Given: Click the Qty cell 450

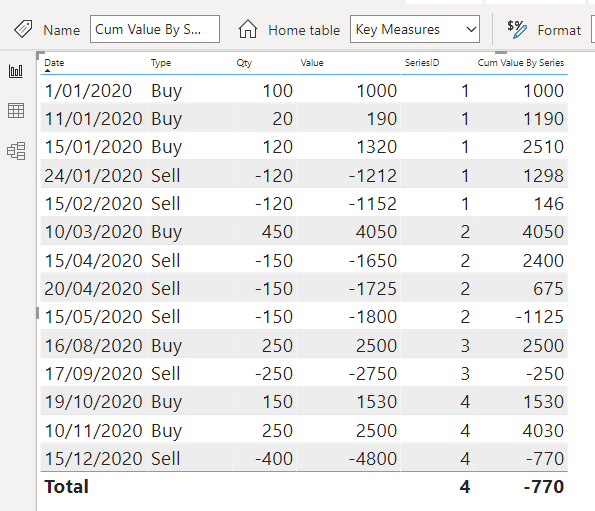Looking at the screenshot, I should [x=277, y=232].
